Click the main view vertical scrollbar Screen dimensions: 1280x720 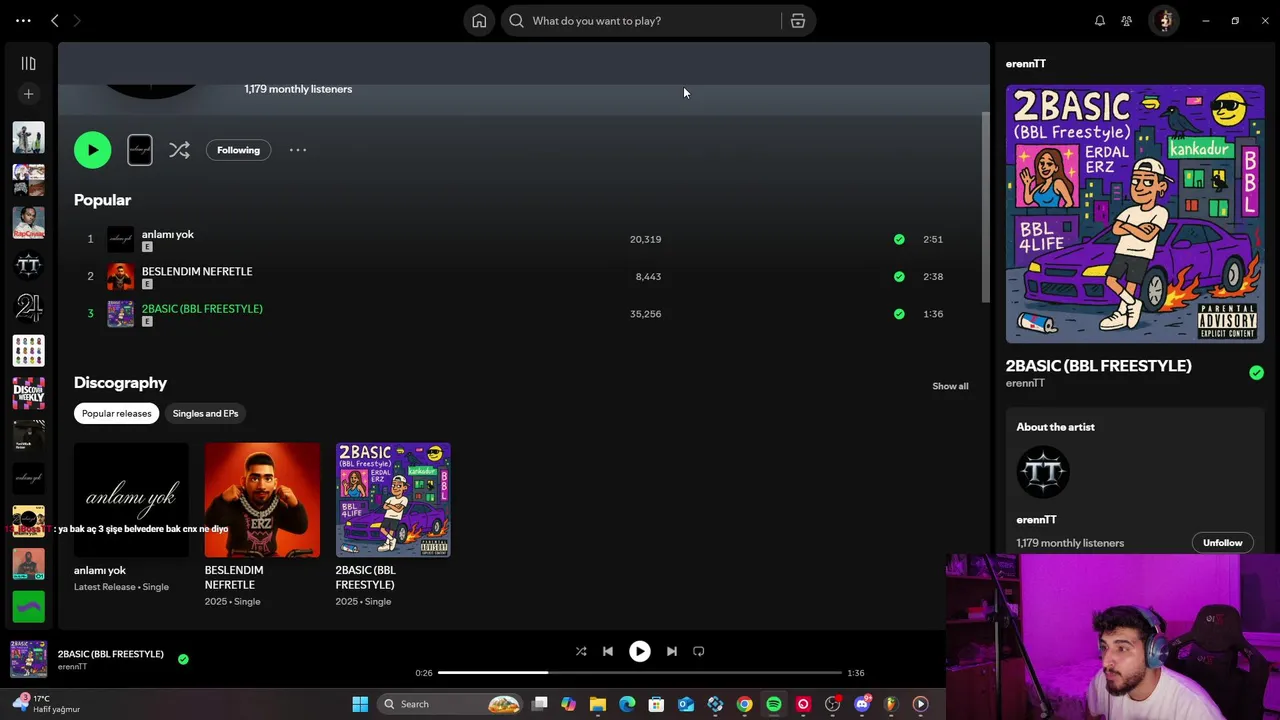(984, 207)
